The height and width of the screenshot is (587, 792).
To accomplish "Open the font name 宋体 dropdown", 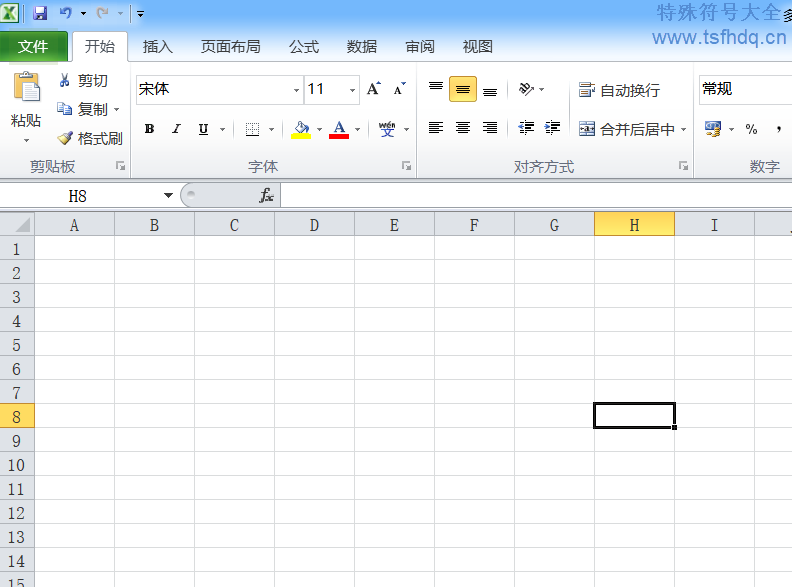I will (296, 90).
